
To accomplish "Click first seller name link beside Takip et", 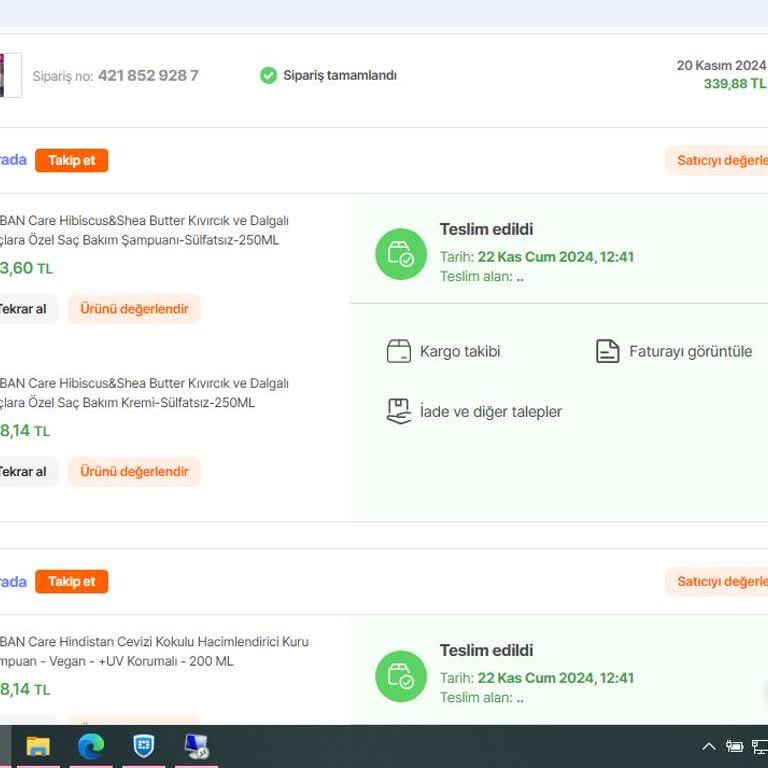I will (x=13, y=160).
